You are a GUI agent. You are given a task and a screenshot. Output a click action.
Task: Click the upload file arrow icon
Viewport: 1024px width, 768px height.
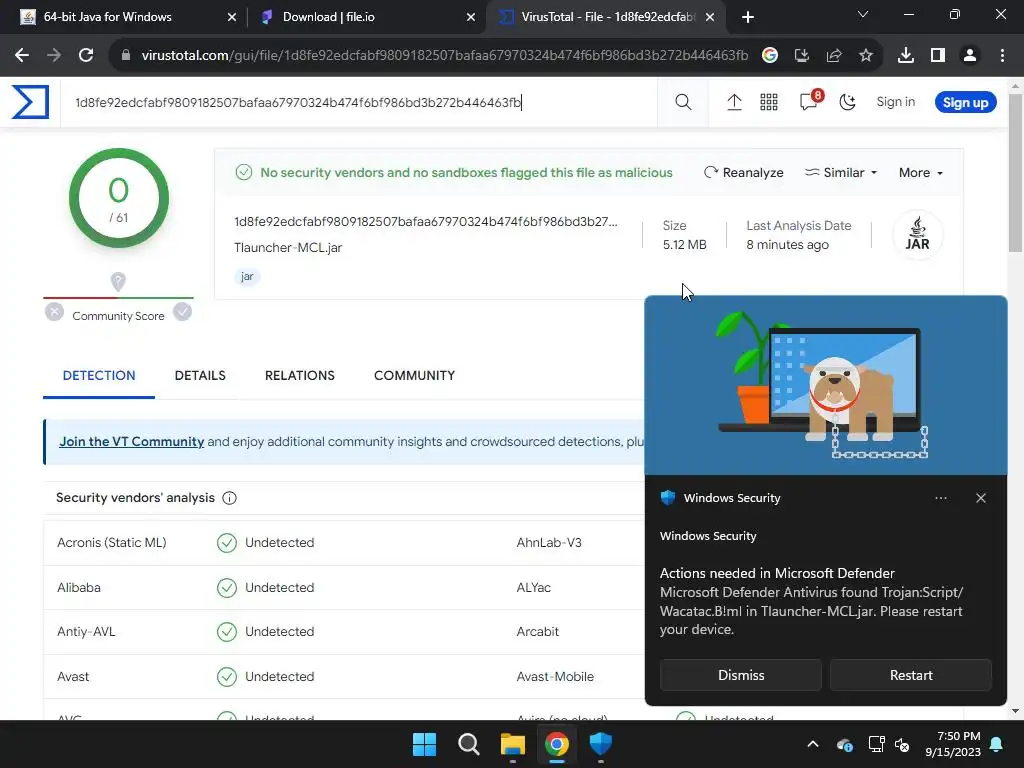pyautogui.click(x=734, y=102)
